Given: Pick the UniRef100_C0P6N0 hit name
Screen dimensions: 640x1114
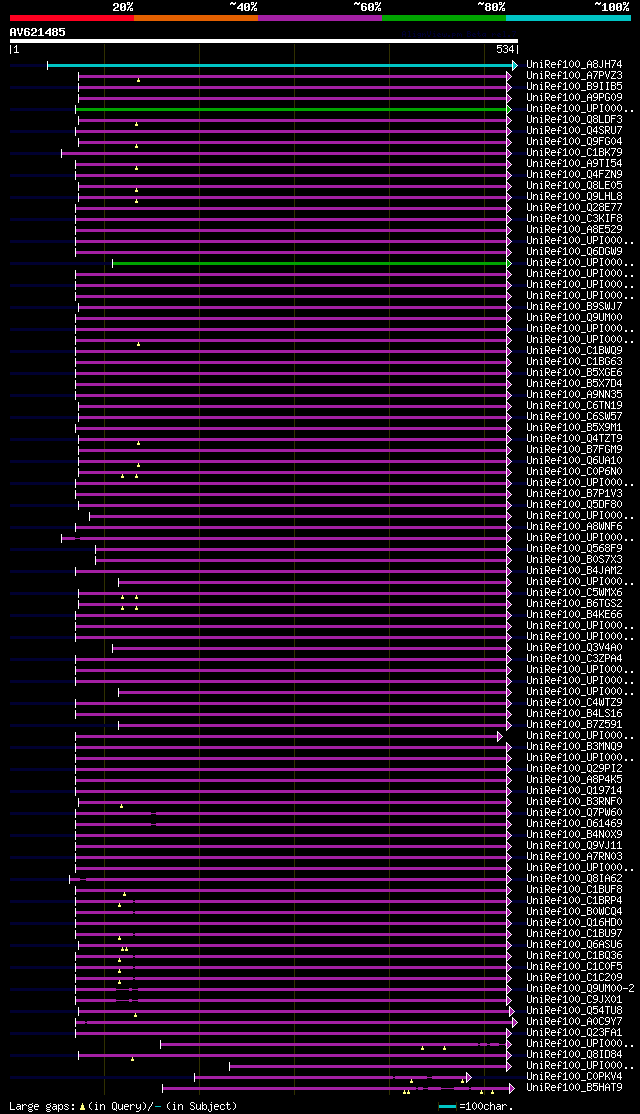Looking at the screenshot, I should click(575, 472).
